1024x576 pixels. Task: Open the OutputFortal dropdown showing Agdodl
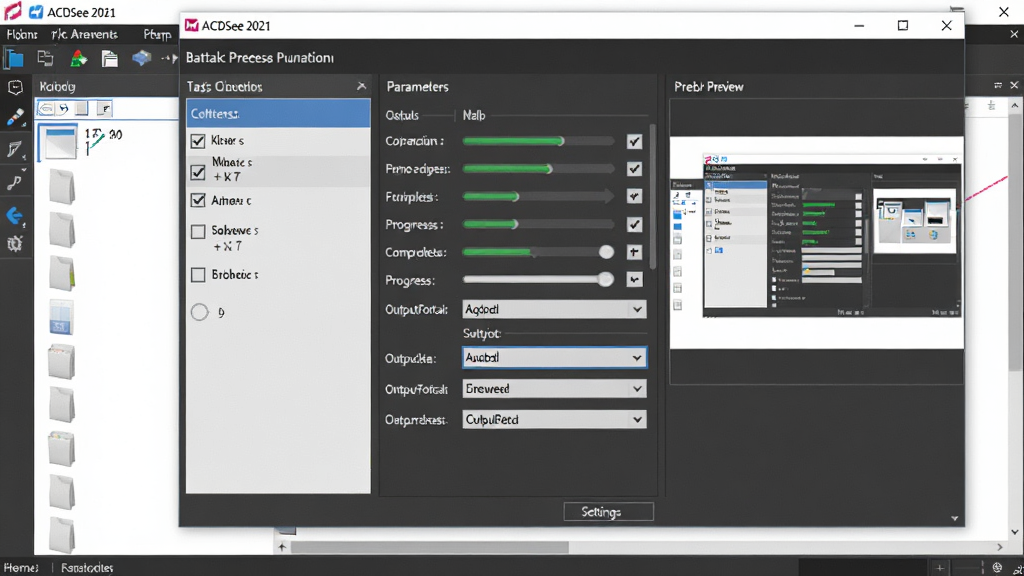click(x=554, y=309)
